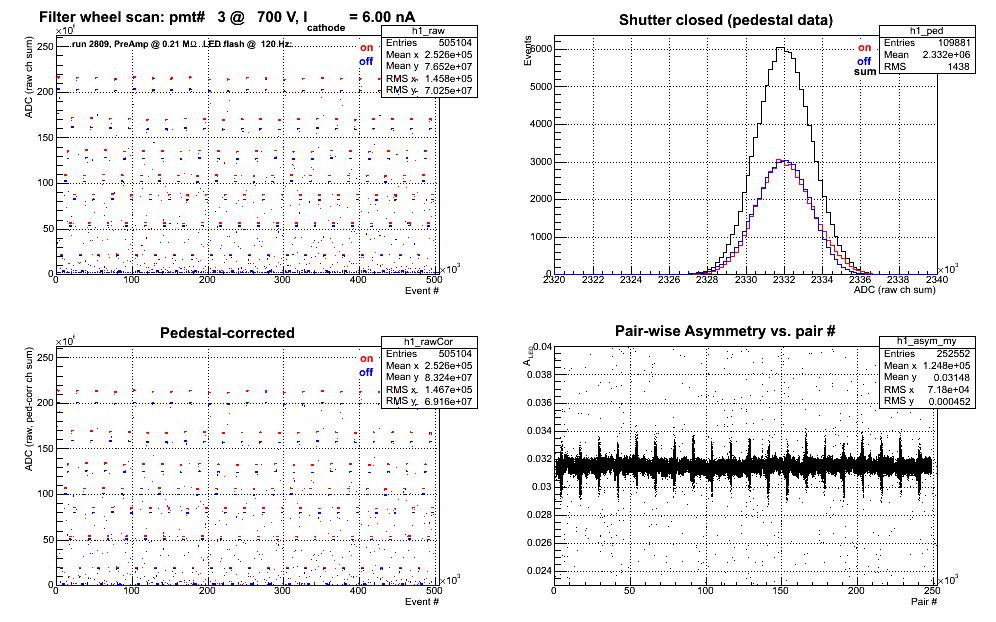This screenshot has width=996, height=622.
Task: Select the 'Event #' label under the filter wheel scan plot
Action: pyautogui.click(x=422, y=290)
